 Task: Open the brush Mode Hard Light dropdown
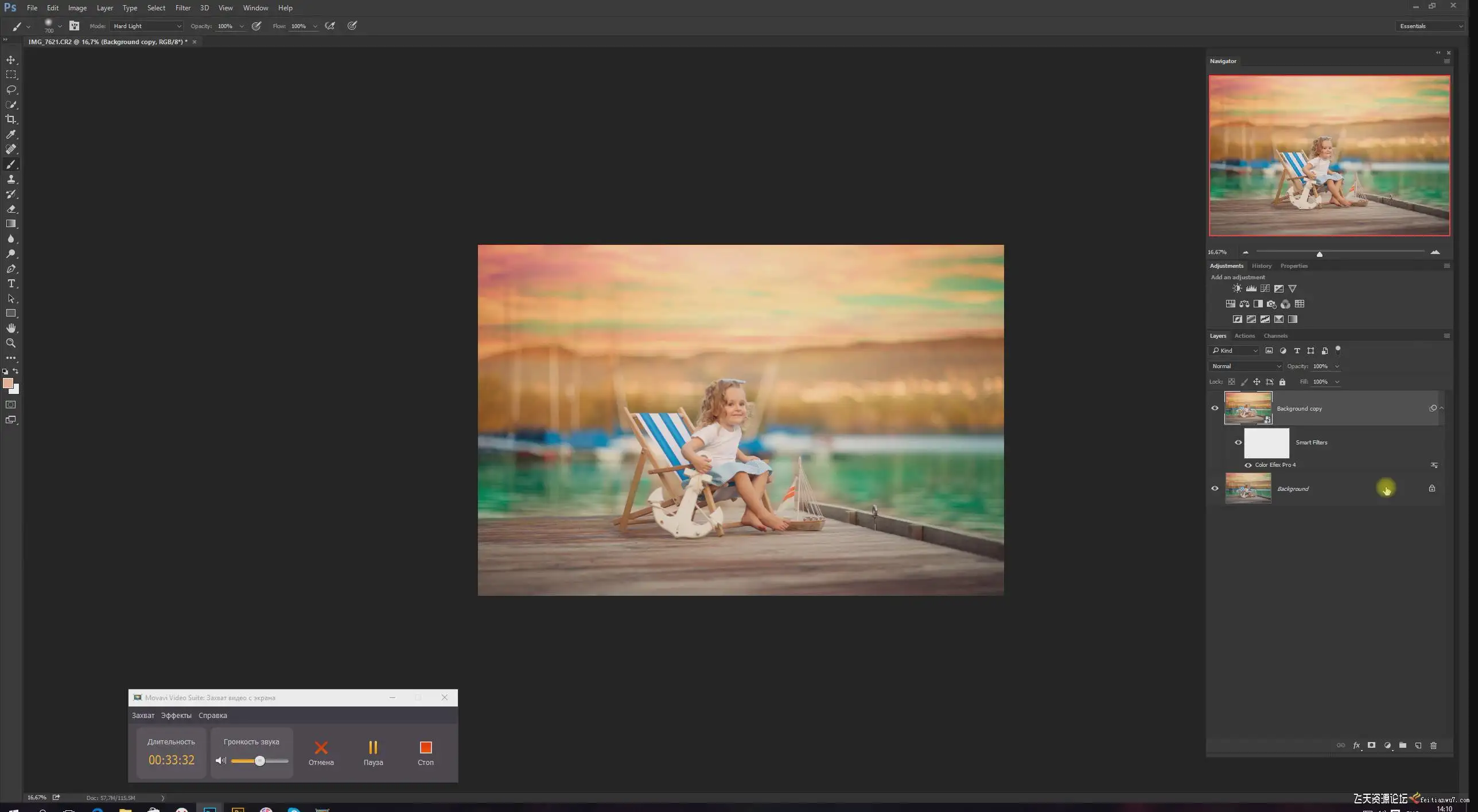147,26
